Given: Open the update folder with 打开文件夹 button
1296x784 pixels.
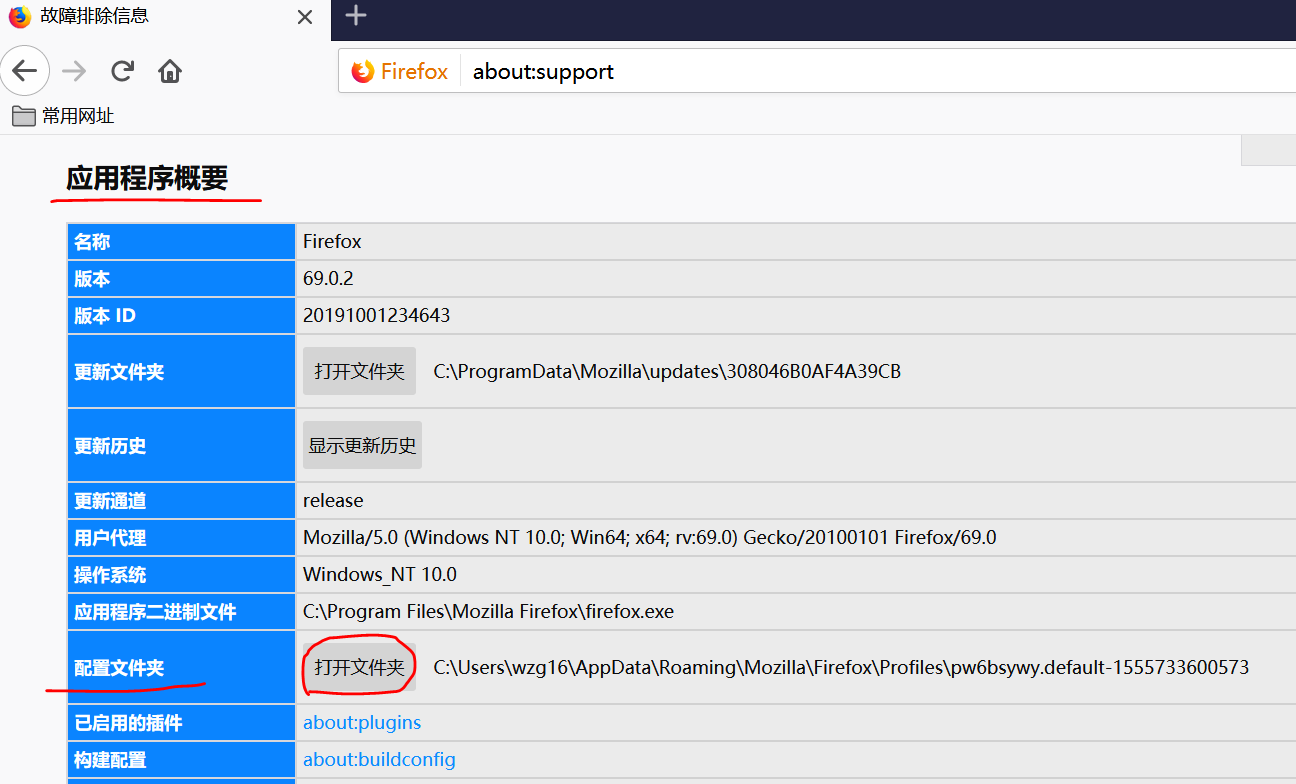Looking at the screenshot, I should [359, 371].
